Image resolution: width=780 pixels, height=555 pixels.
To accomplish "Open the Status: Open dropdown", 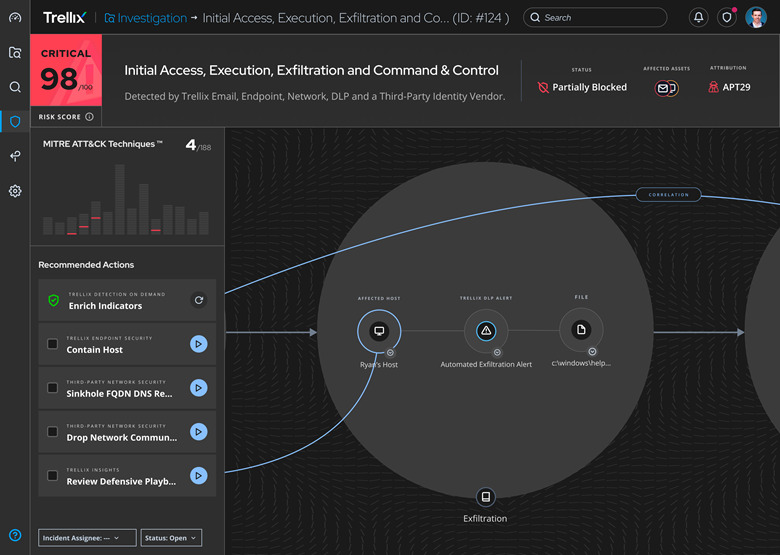I will (171, 538).
